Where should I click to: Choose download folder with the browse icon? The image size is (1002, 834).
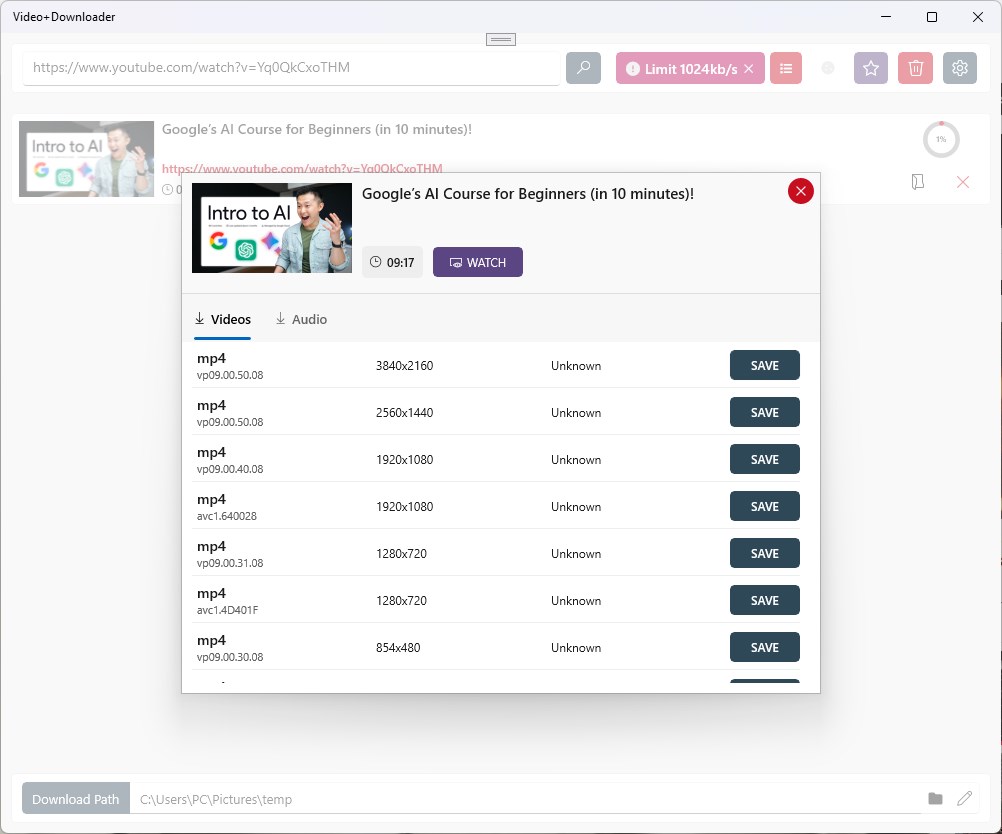tap(935, 798)
